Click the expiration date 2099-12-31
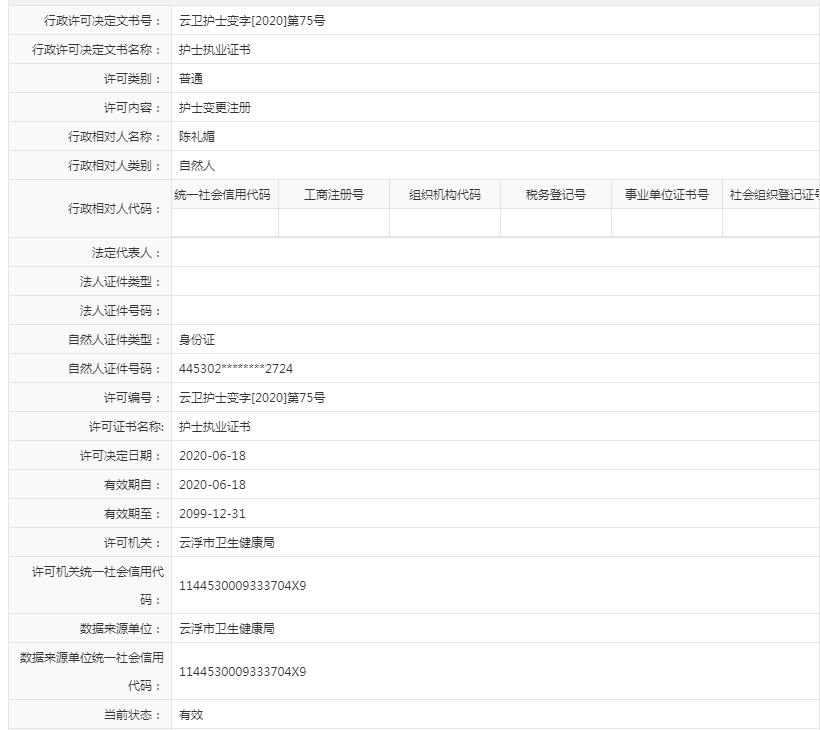820x730 pixels. [x=210, y=514]
